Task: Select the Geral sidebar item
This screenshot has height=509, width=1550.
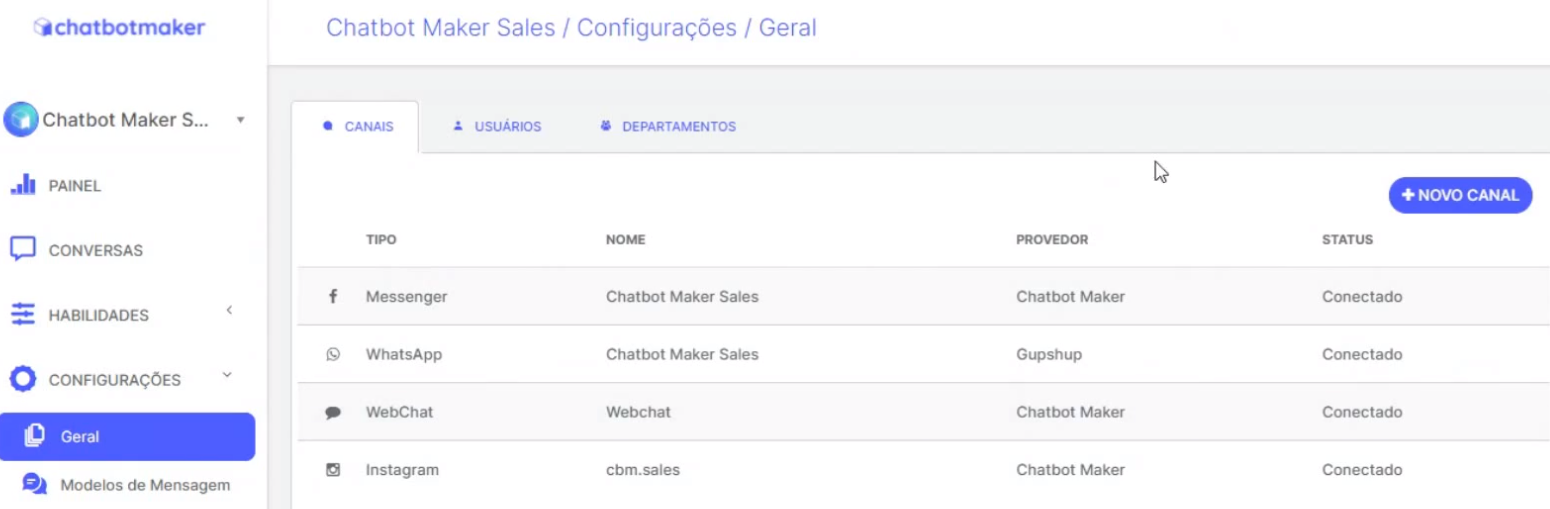Action: (x=127, y=436)
